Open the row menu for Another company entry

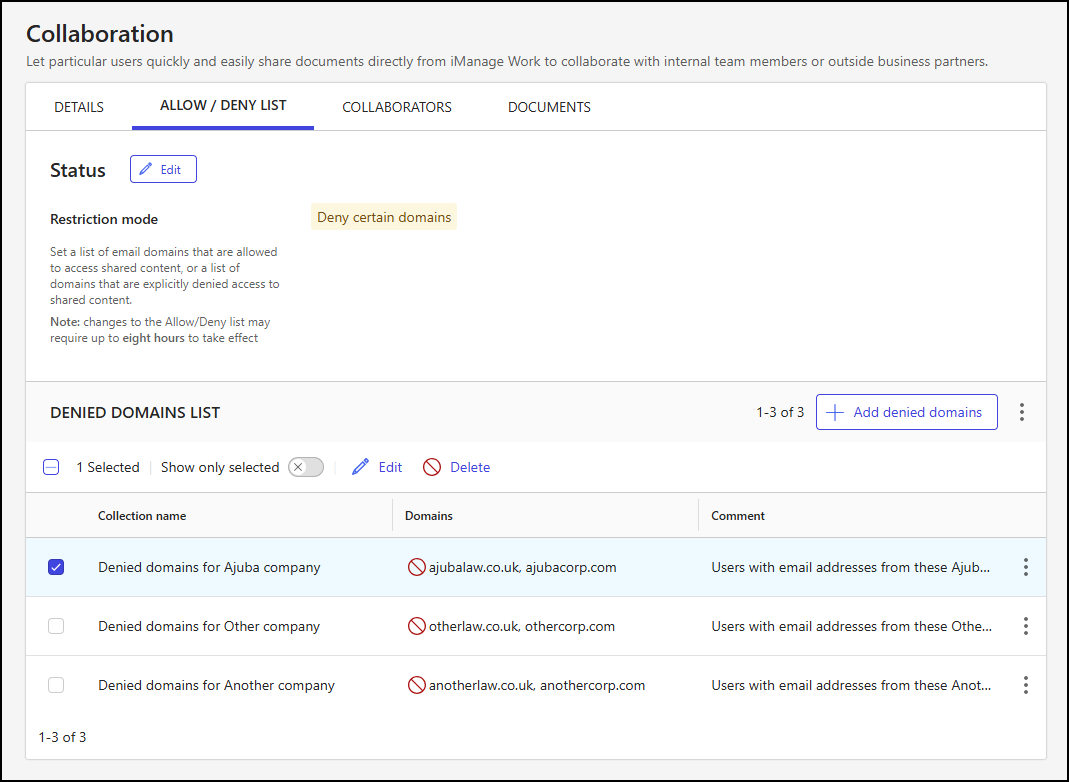1025,685
